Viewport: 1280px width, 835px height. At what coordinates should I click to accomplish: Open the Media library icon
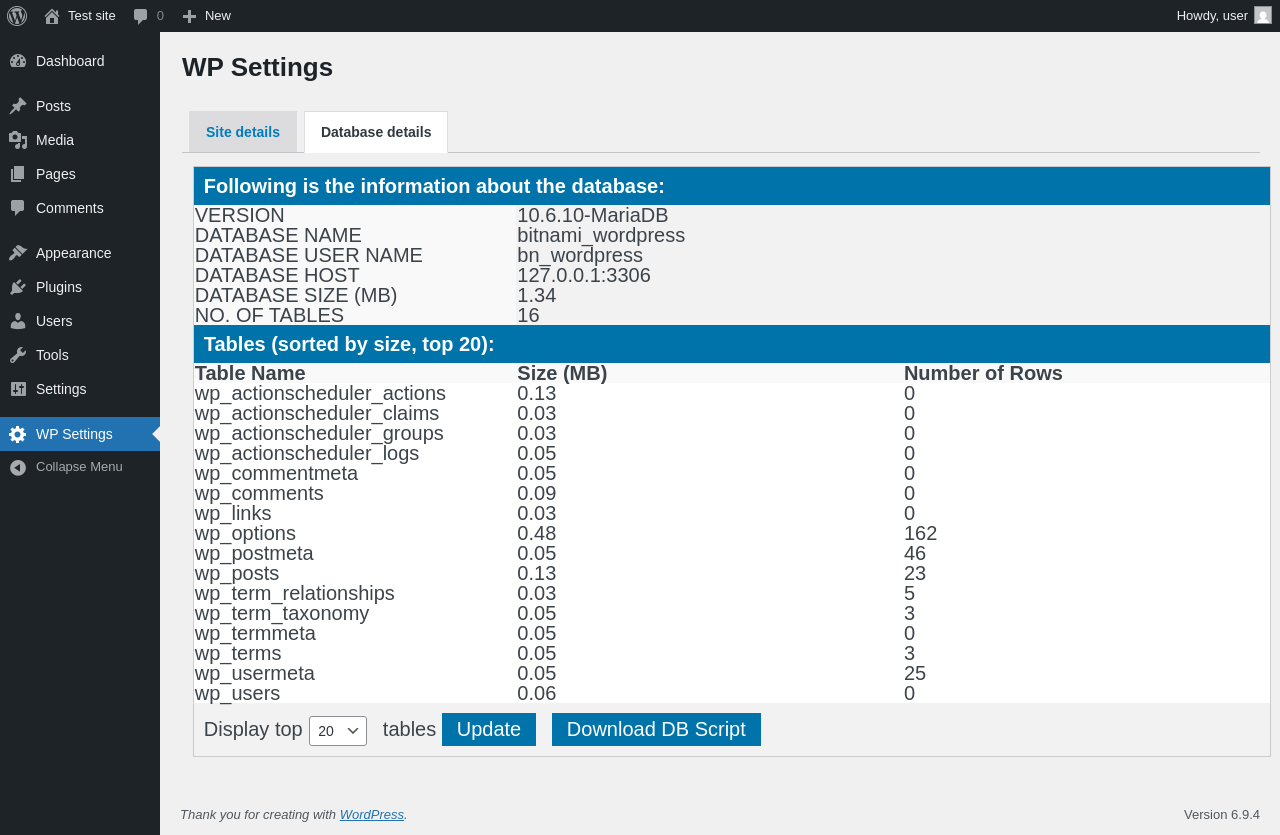[x=18, y=140]
